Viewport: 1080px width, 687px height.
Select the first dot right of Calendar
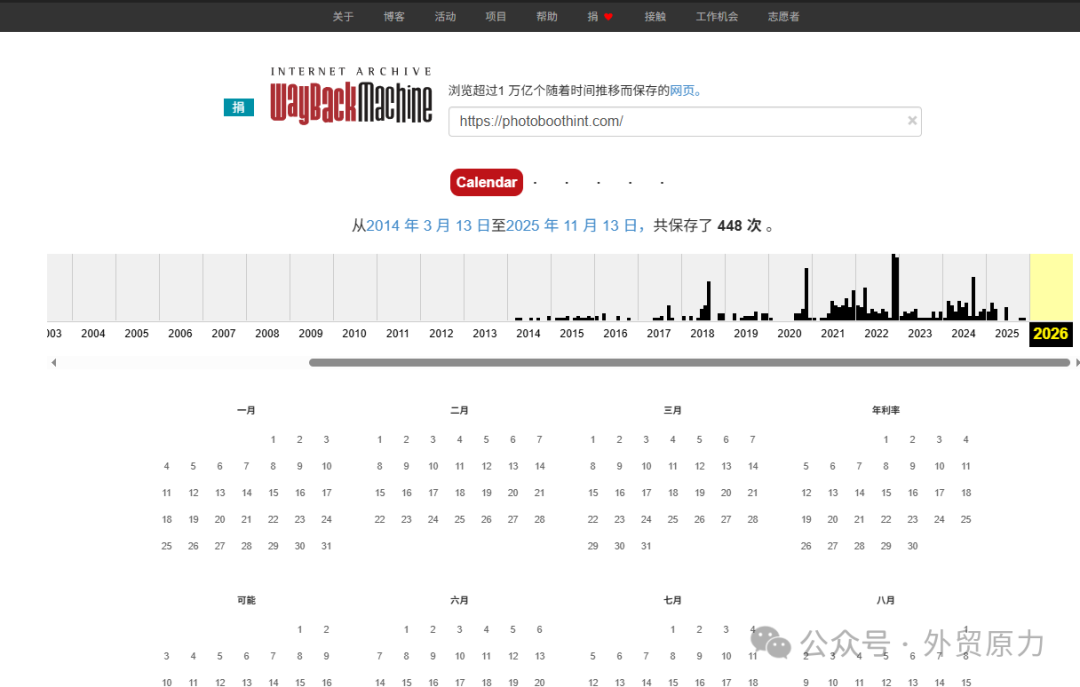click(x=535, y=184)
